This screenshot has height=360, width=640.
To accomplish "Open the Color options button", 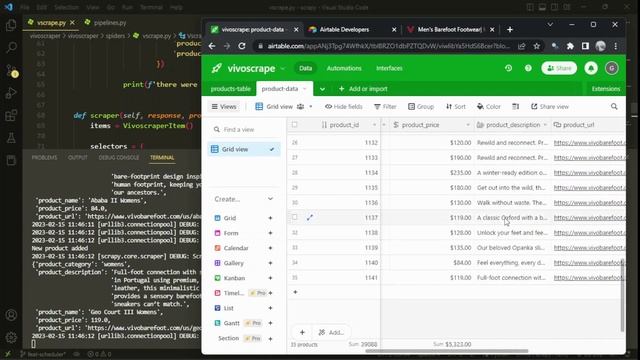I will pos(488,107).
